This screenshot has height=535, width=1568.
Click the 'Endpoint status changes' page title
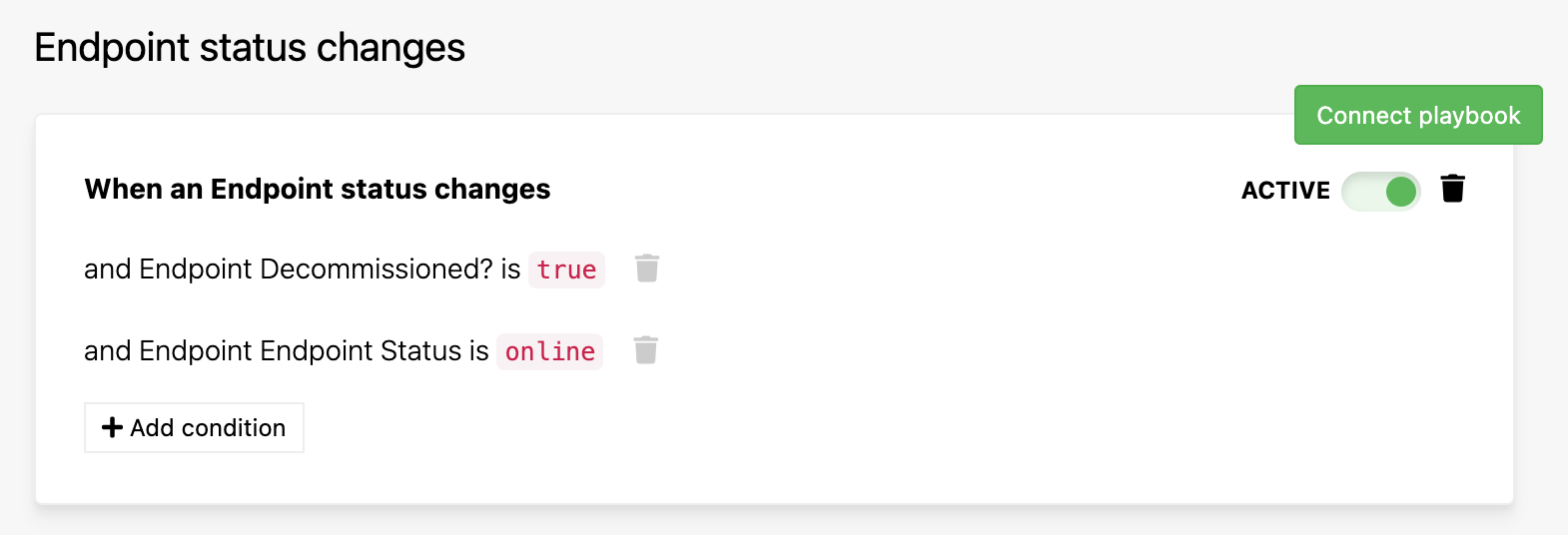pos(250,47)
